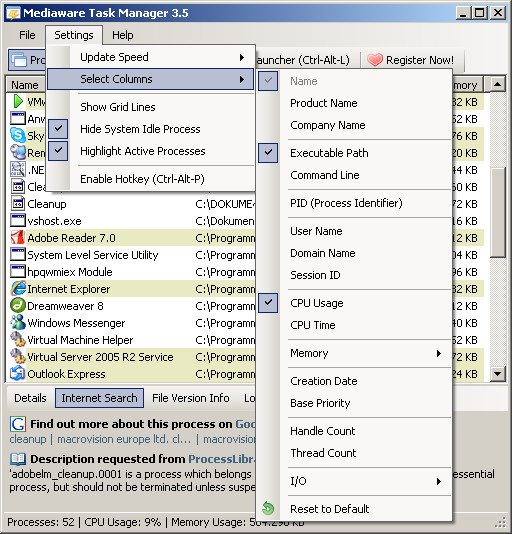Select Domain Name column entry
The width and height of the screenshot is (512, 534).
354,253
